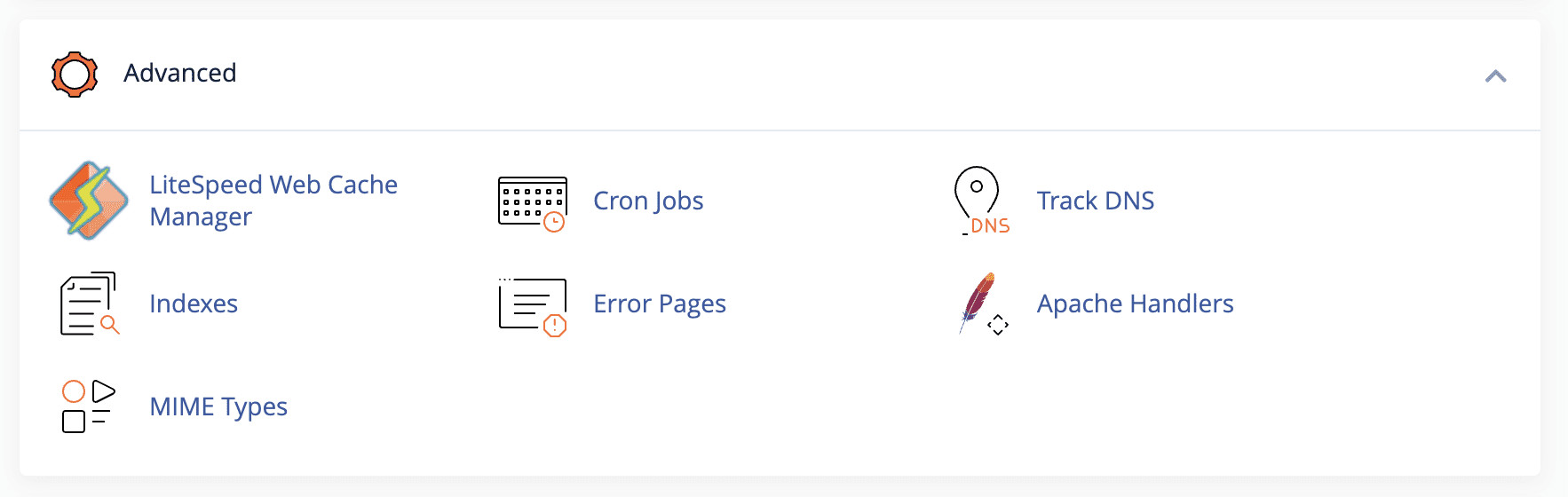Click the orange DNS label under pin

(x=990, y=226)
